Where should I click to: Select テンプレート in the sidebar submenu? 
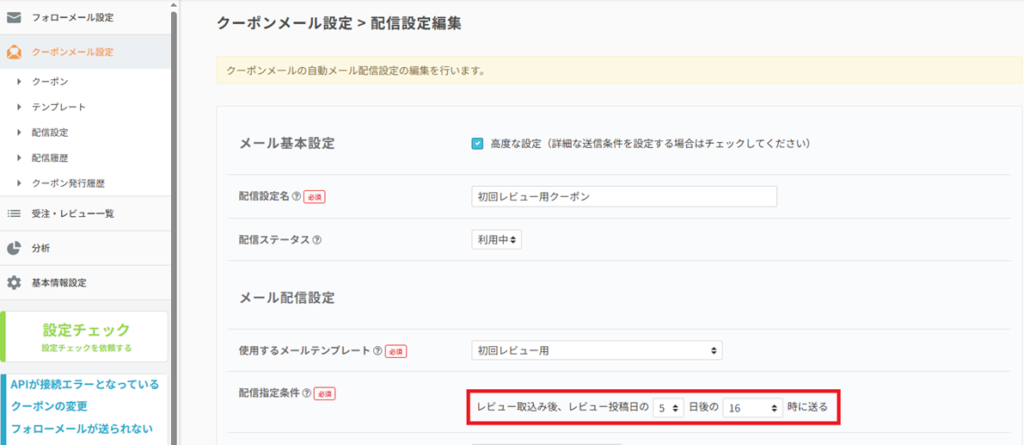[x=58, y=106]
